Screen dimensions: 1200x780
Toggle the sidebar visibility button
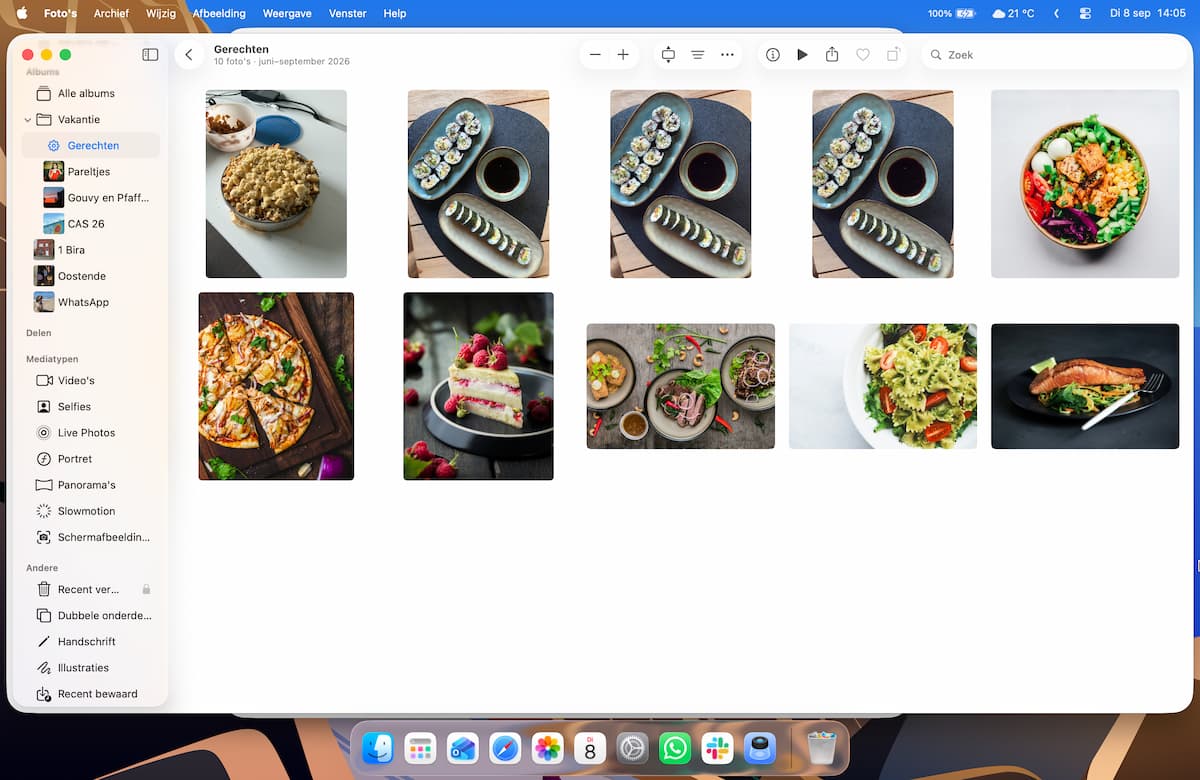(x=150, y=55)
